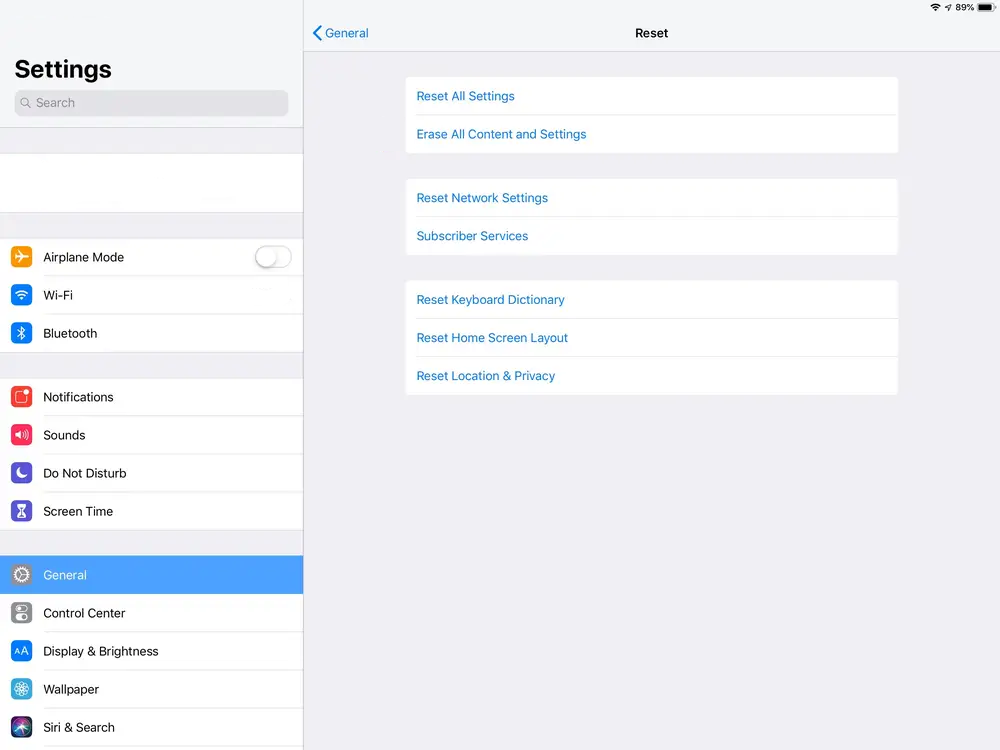Tap Reset Keyboard Dictionary
The height and width of the screenshot is (750, 1000).
pyautogui.click(x=490, y=300)
